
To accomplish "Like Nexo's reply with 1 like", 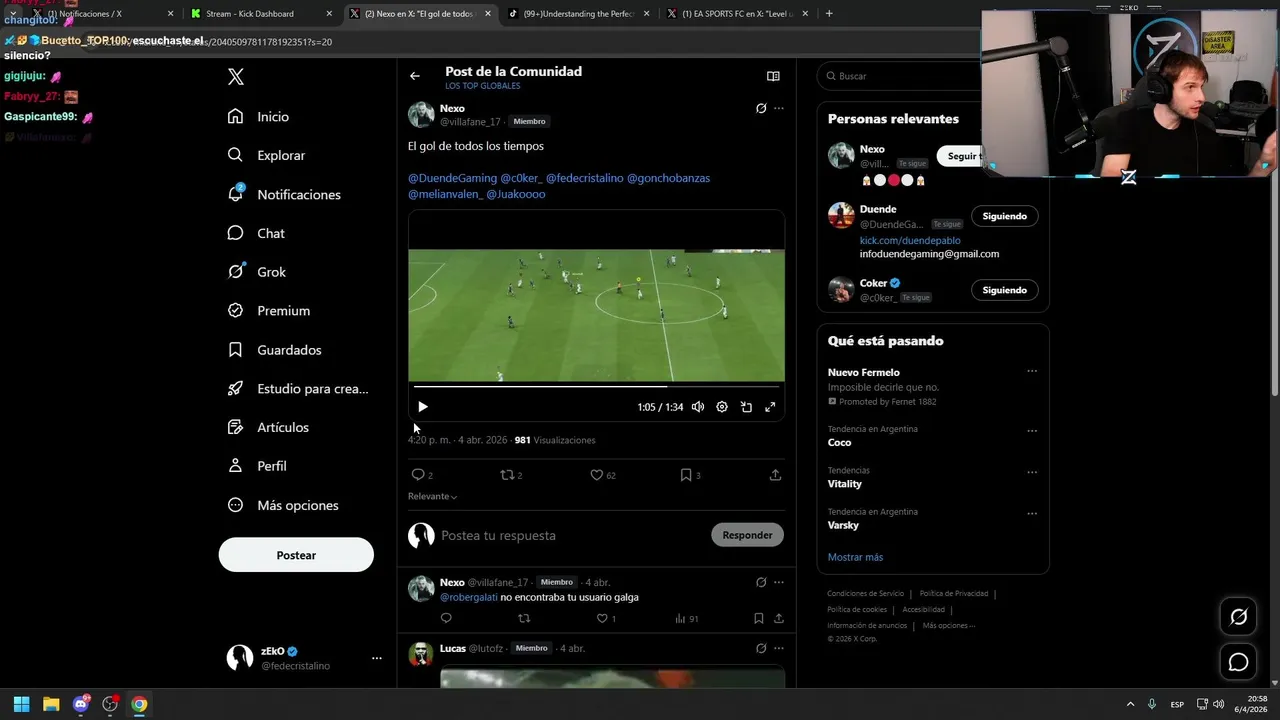I will (606, 619).
